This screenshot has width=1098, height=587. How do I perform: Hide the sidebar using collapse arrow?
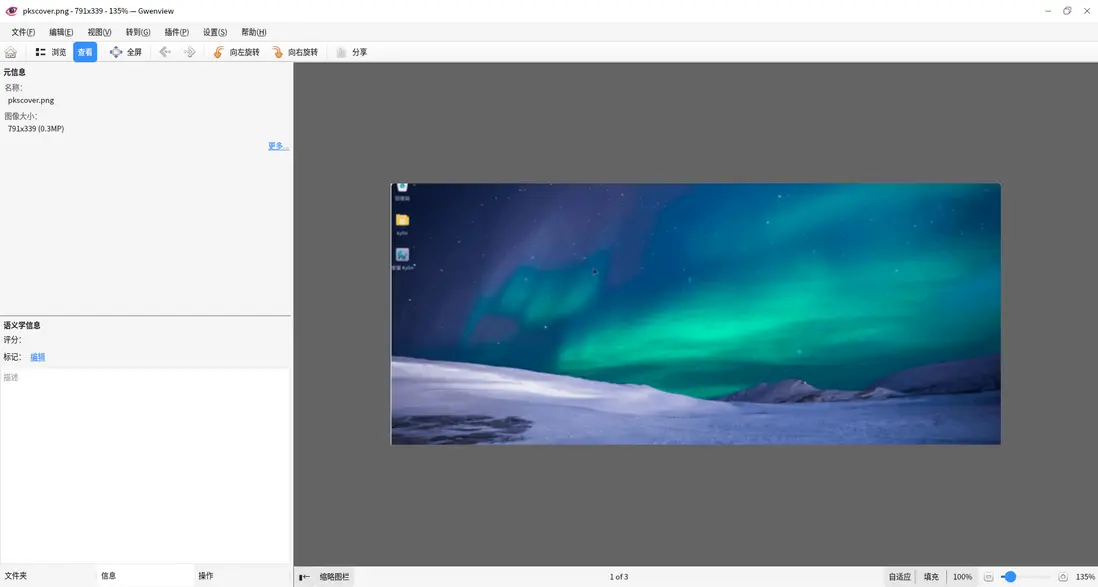tap(304, 577)
